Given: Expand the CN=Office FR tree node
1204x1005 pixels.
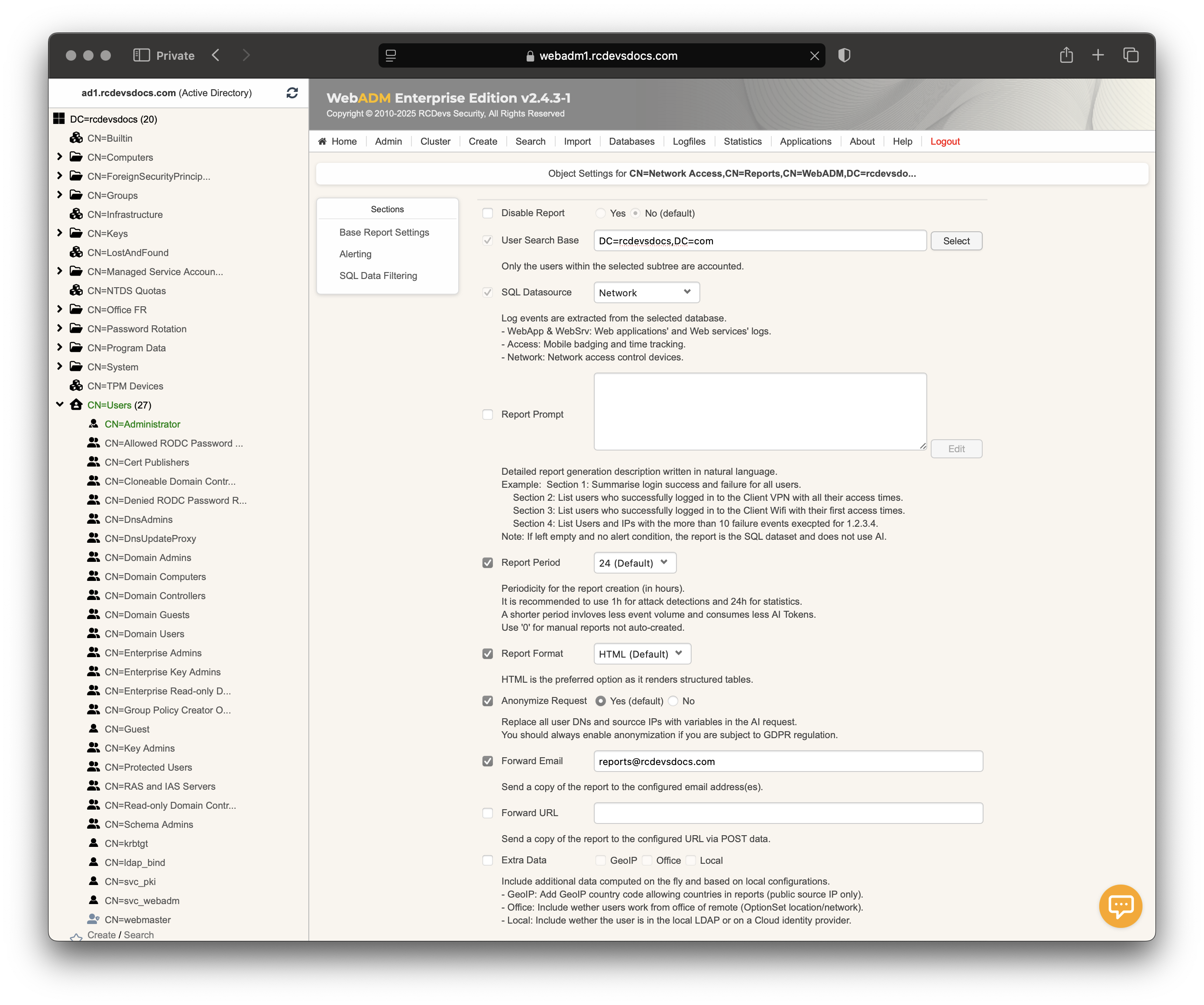Looking at the screenshot, I should click(x=60, y=309).
